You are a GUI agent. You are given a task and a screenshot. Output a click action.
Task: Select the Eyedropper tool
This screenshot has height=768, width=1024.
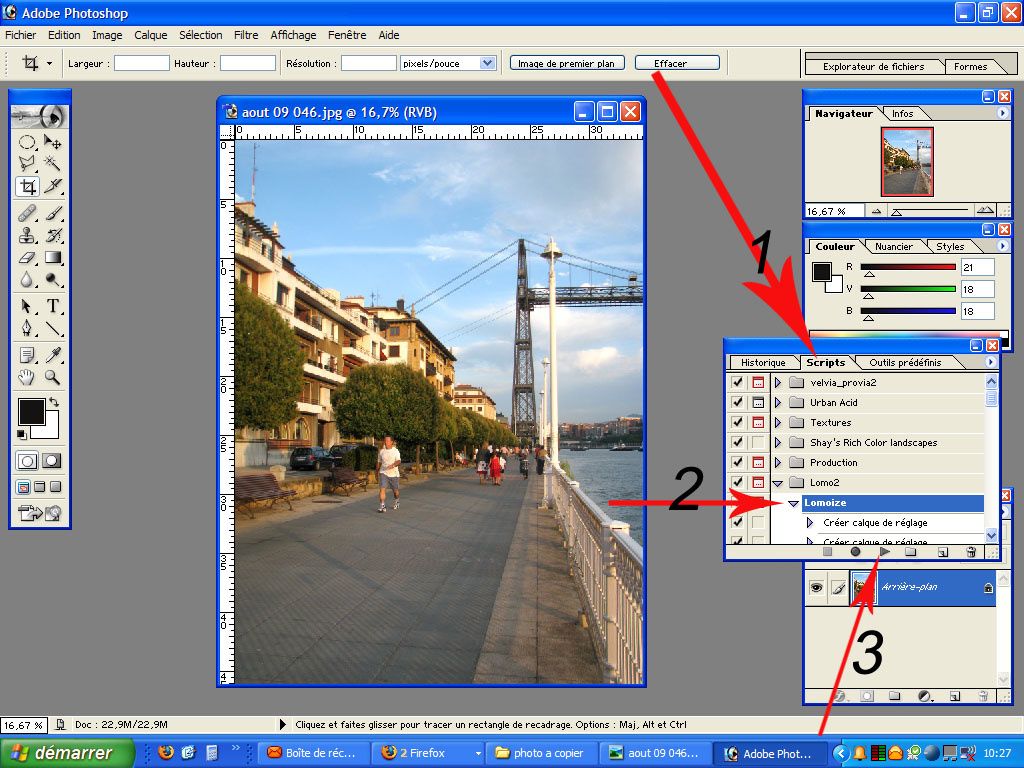[x=53, y=355]
